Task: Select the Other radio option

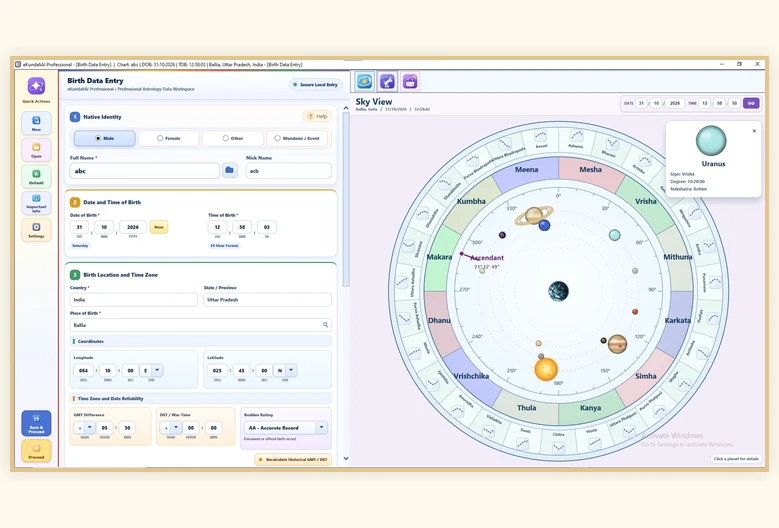Action: point(233,138)
